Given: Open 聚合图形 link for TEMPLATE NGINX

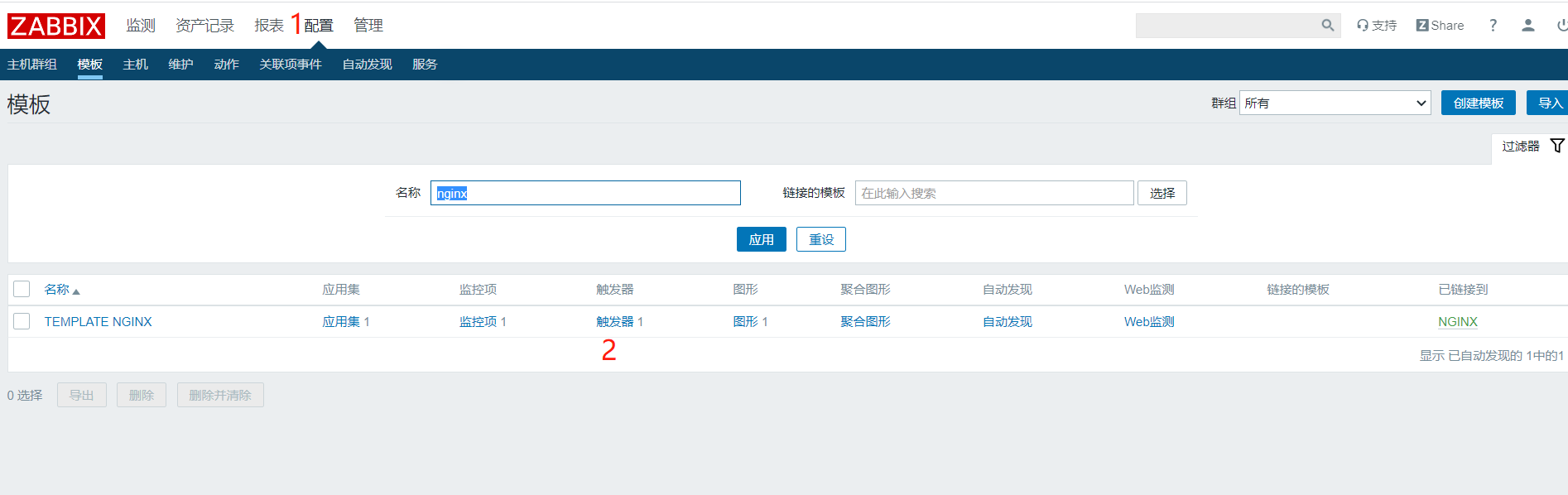Looking at the screenshot, I should tap(866, 321).
